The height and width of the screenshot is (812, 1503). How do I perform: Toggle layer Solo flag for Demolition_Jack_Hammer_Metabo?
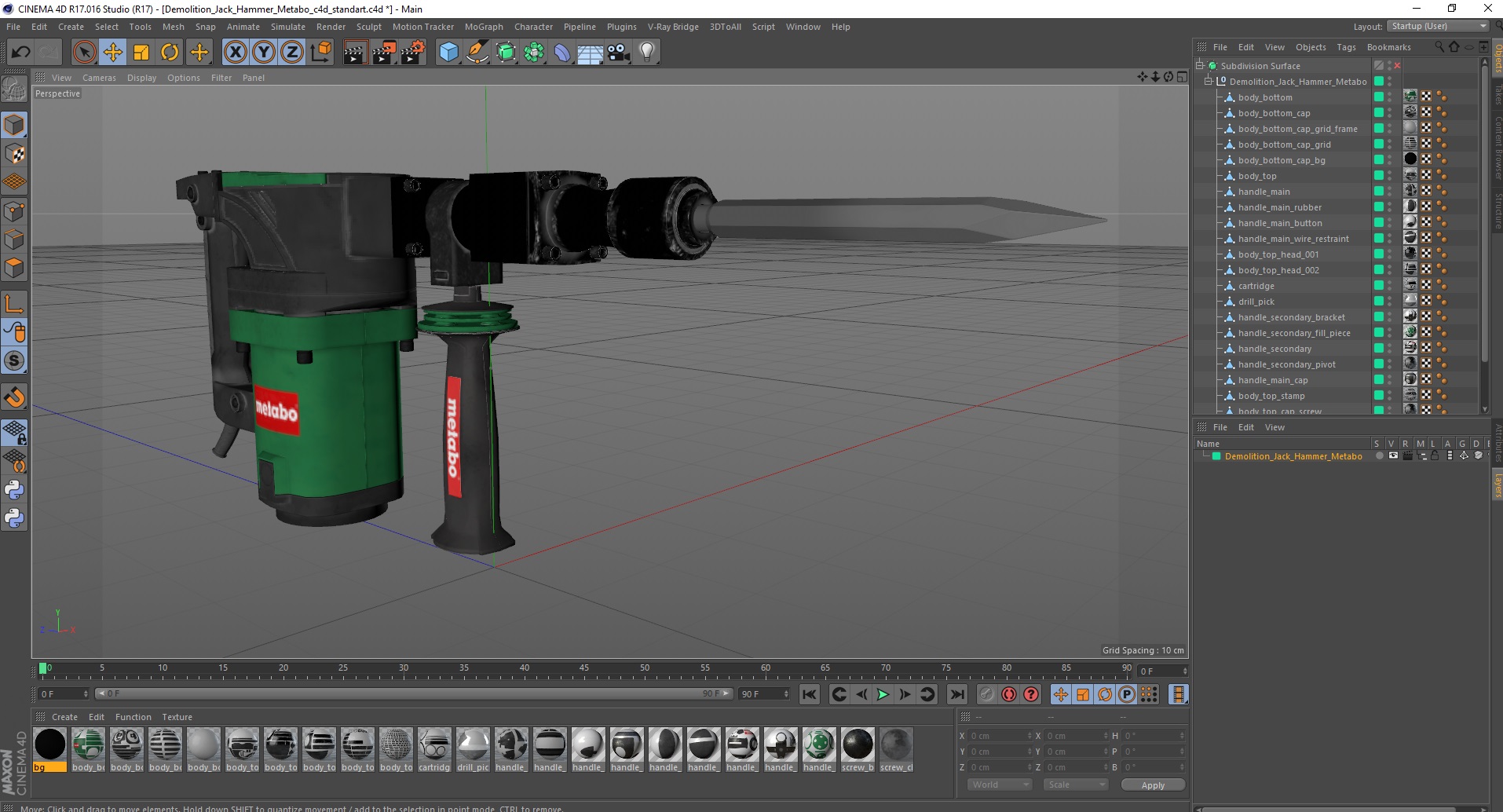1379,455
